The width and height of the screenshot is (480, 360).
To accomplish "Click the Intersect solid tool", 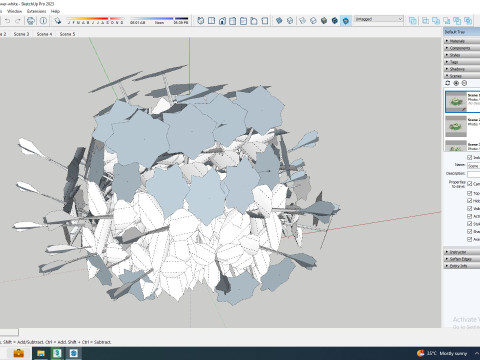I will (x=426, y=21).
